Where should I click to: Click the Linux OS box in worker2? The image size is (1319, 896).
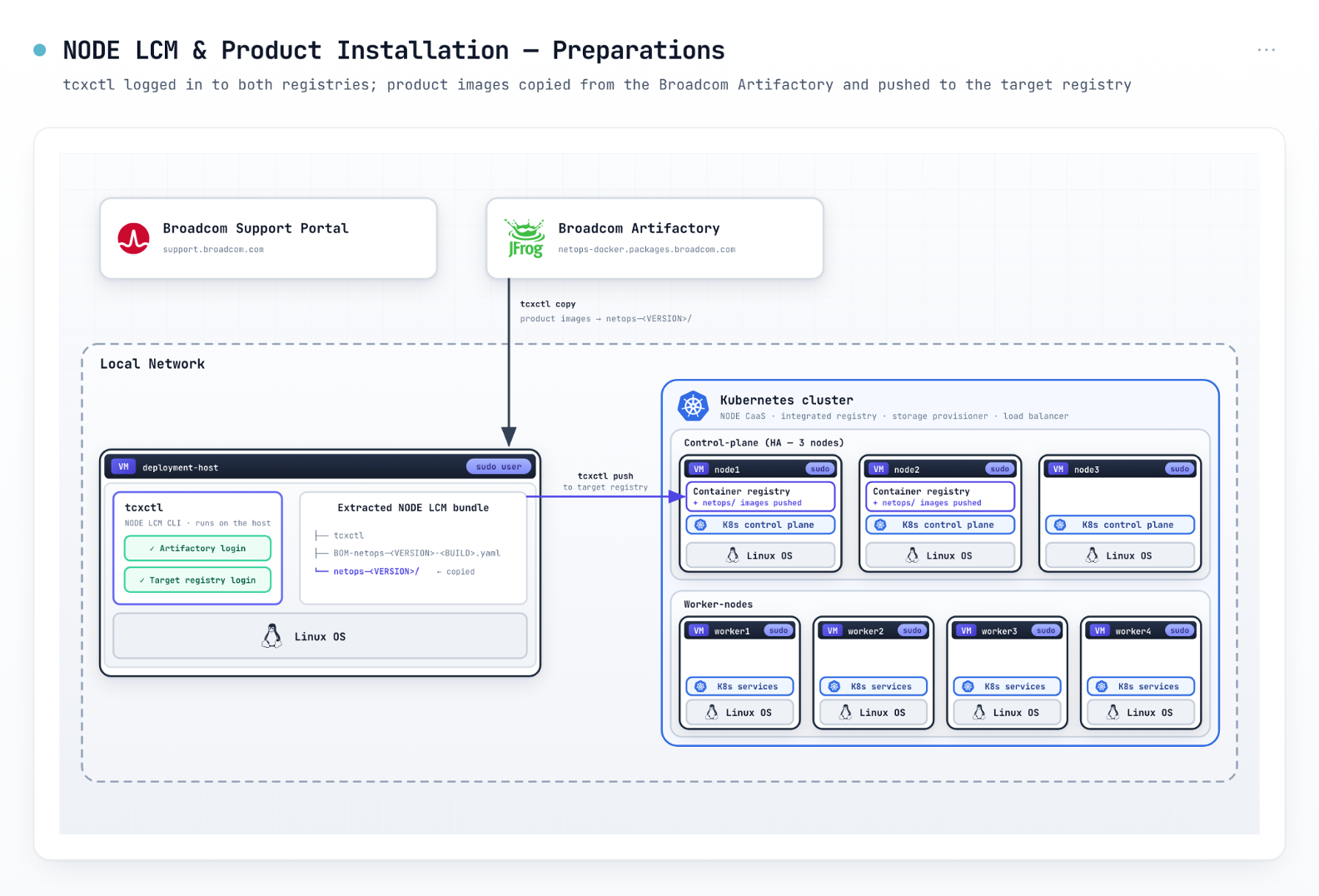(x=874, y=712)
